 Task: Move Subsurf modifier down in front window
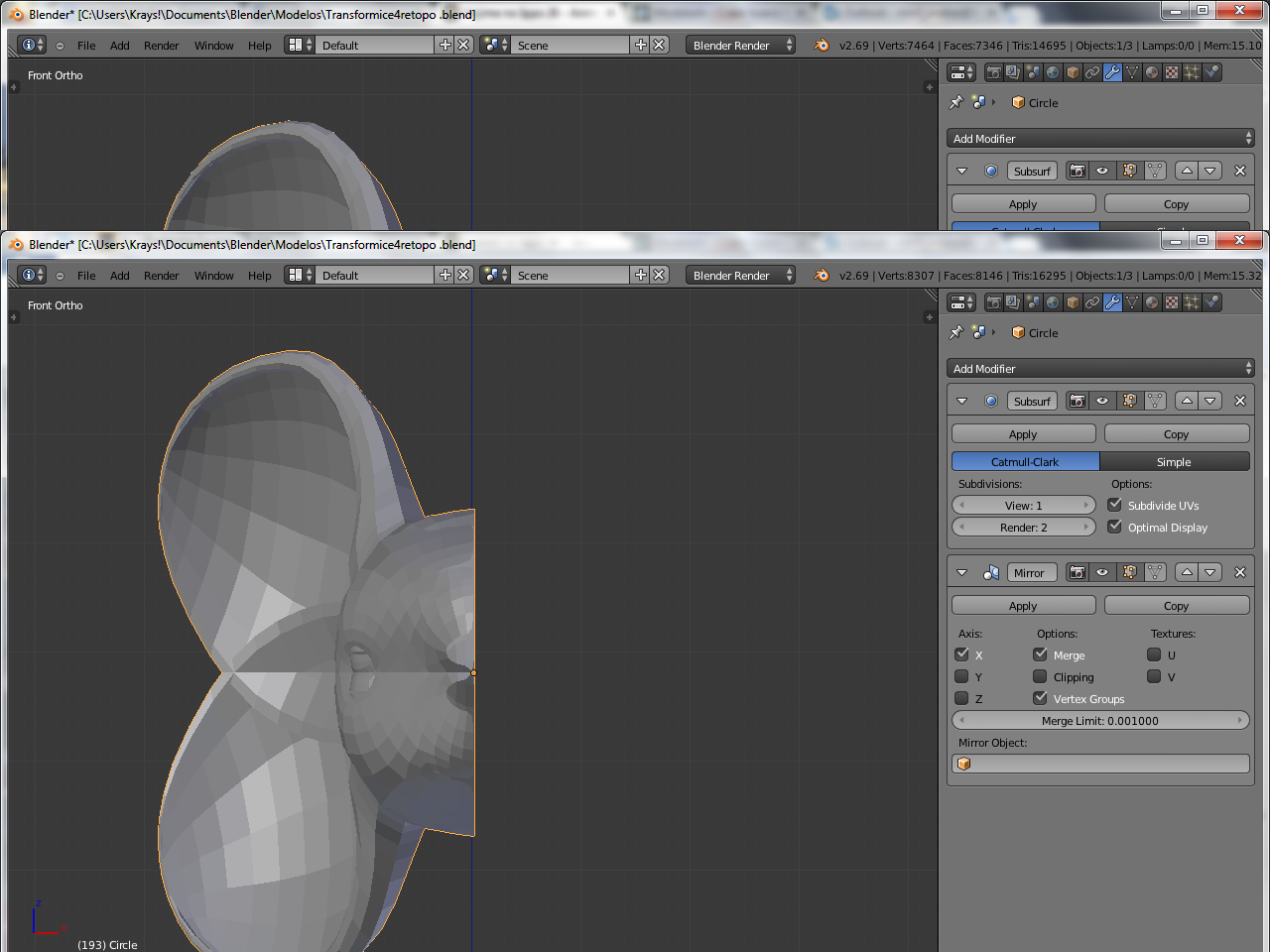[1209, 401]
